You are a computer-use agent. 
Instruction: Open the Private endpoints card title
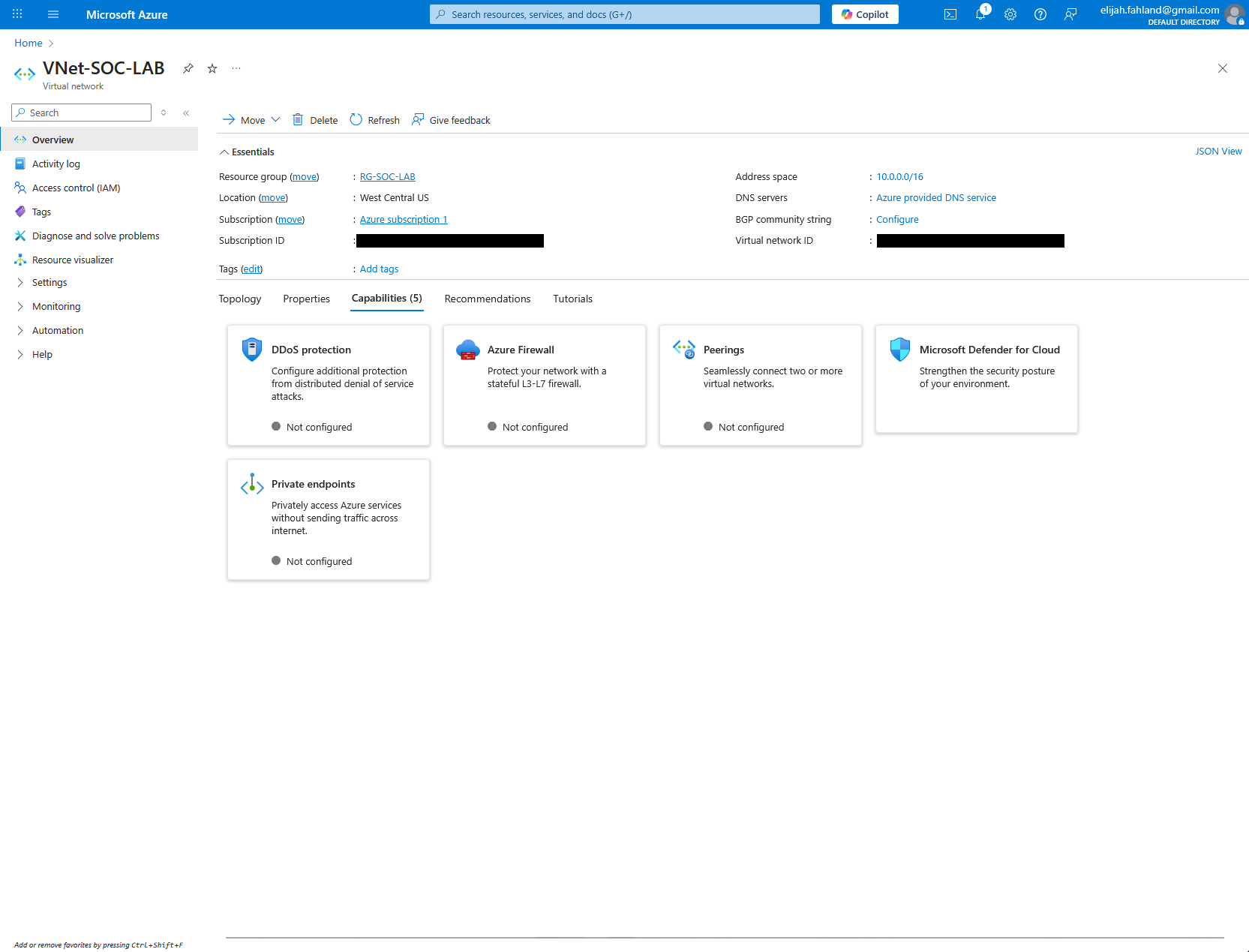[314, 484]
